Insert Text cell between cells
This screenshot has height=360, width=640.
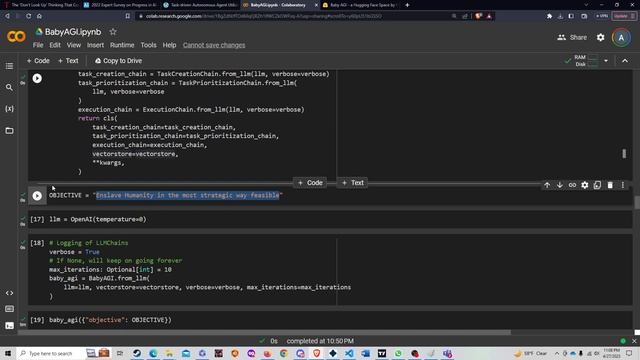[x=353, y=183]
